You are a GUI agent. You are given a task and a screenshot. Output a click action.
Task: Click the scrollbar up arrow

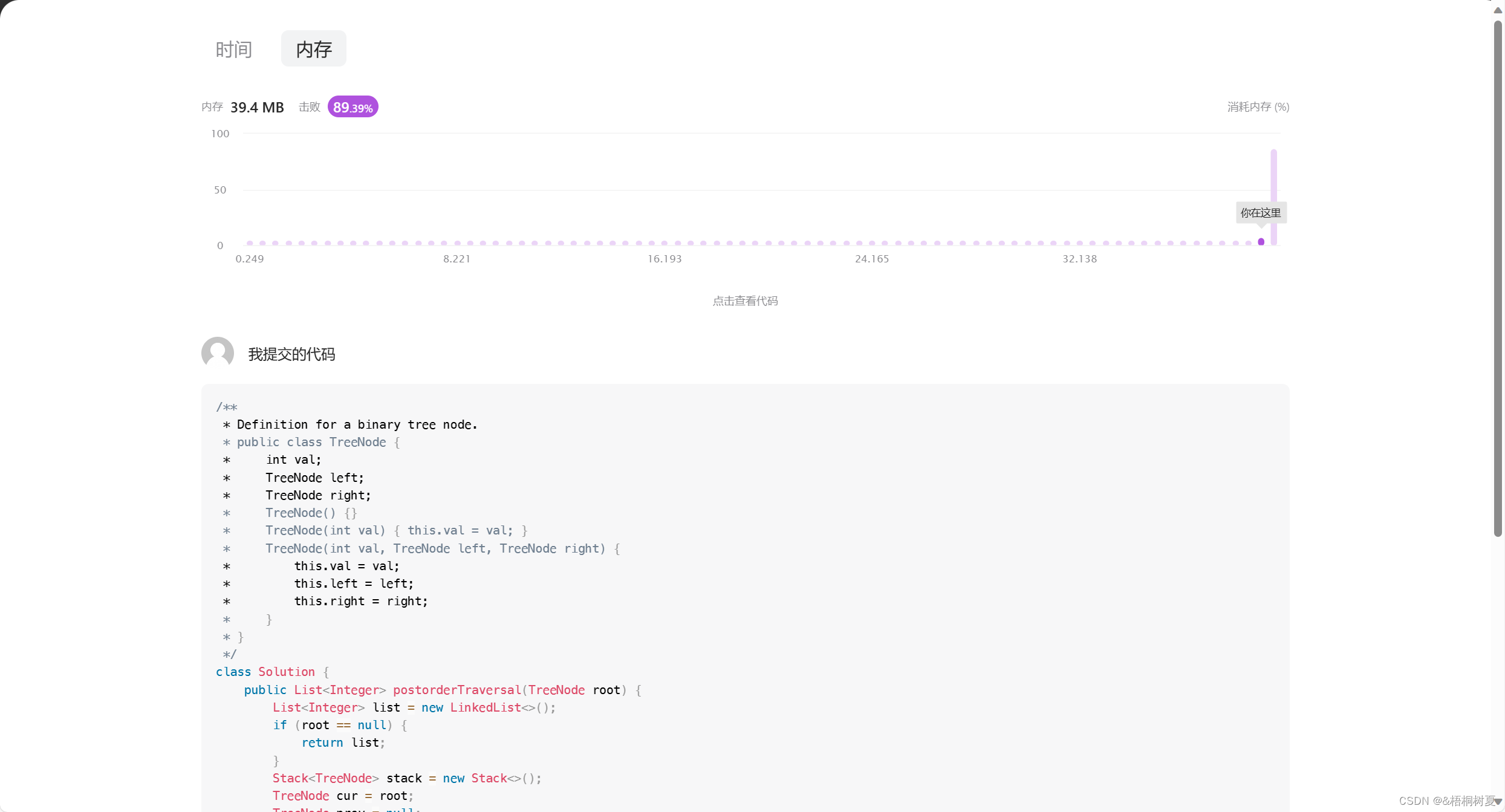1498,9
